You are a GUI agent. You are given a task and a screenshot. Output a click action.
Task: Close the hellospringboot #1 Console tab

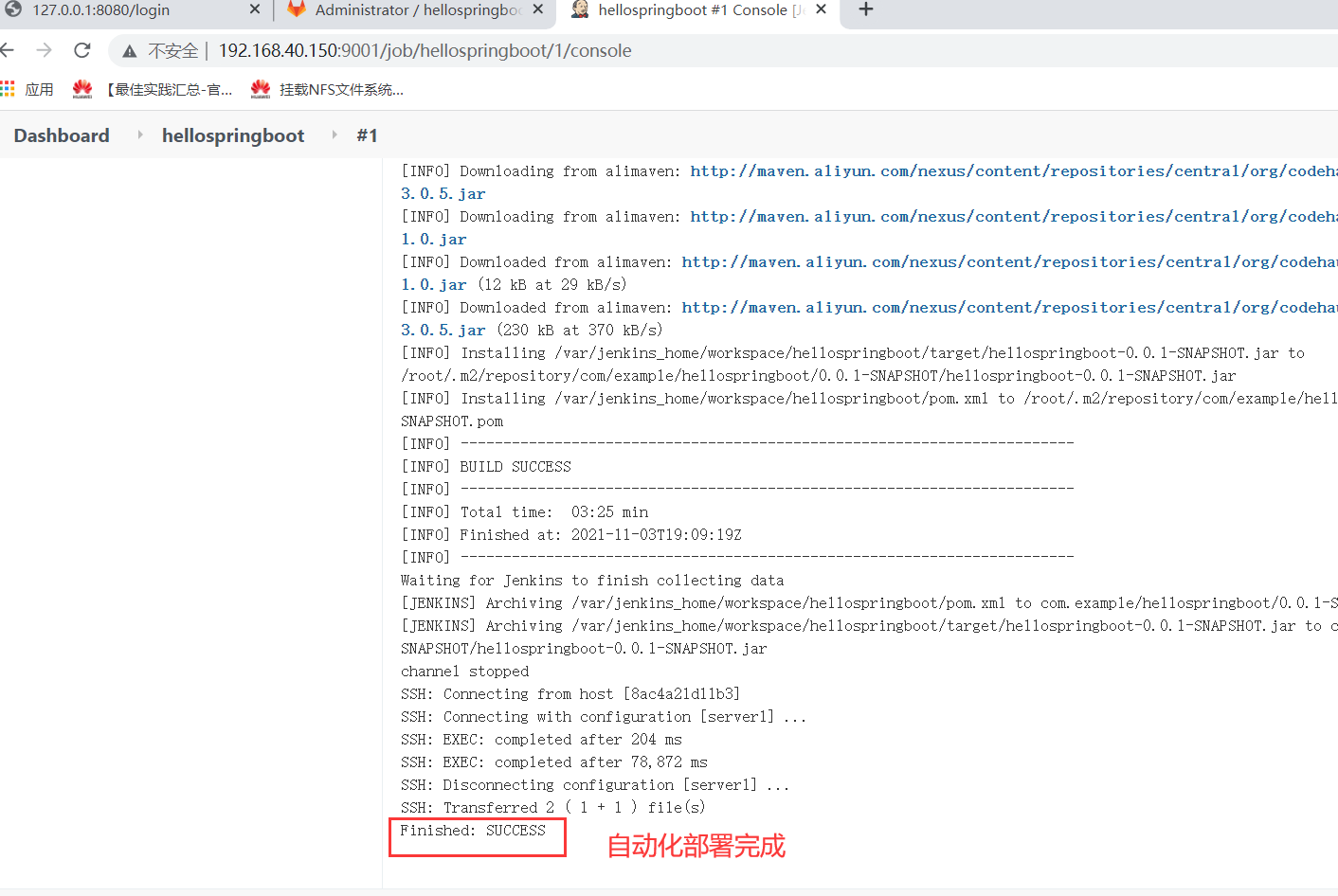(821, 9)
